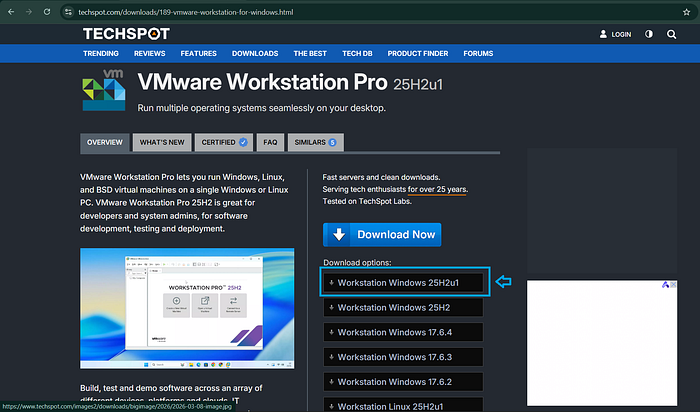Viewport: 700px width, 412px height.
Task: Open the REVIEWS menu
Action: tap(150, 54)
